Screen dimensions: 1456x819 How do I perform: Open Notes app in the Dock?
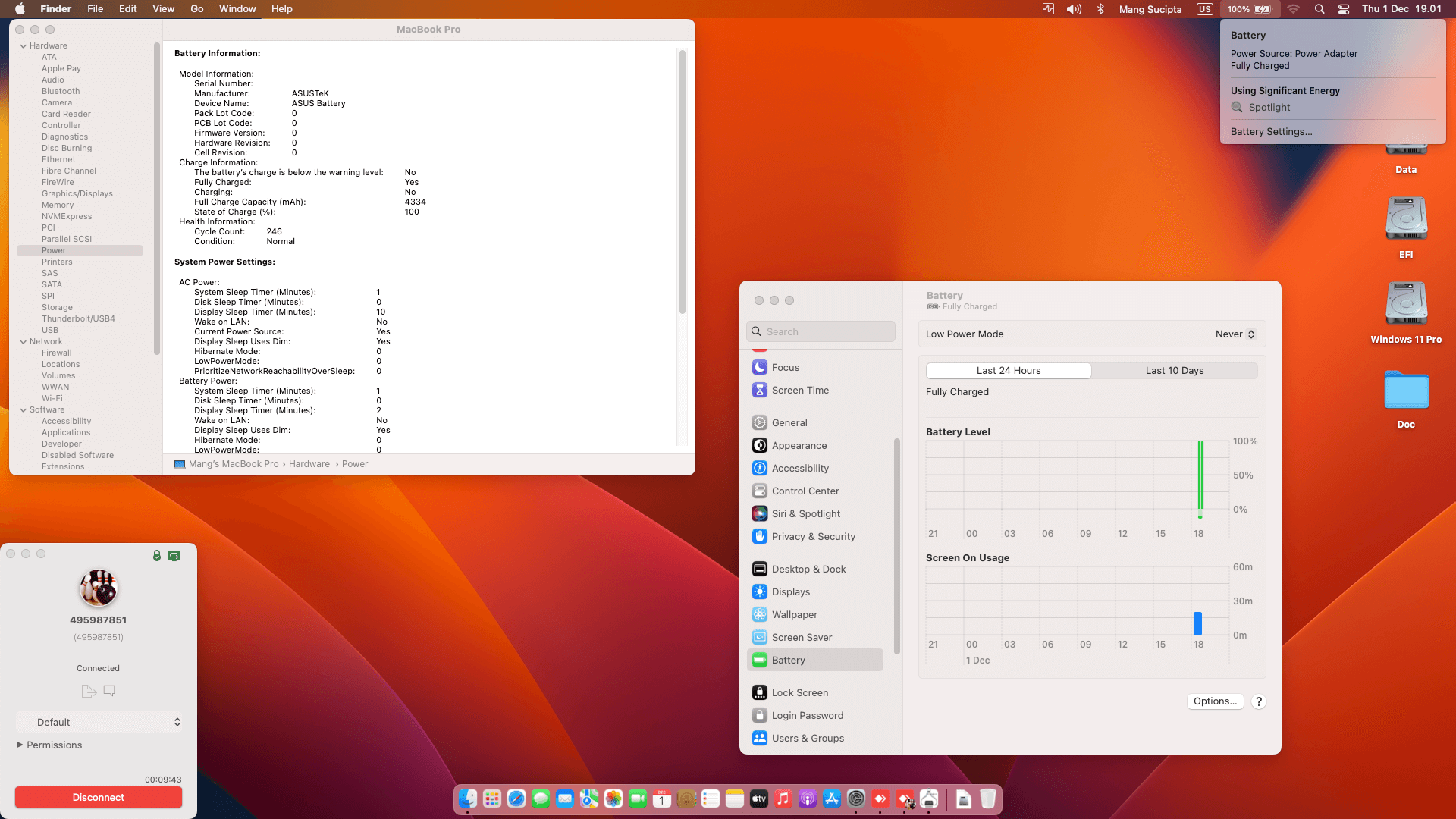click(x=735, y=799)
